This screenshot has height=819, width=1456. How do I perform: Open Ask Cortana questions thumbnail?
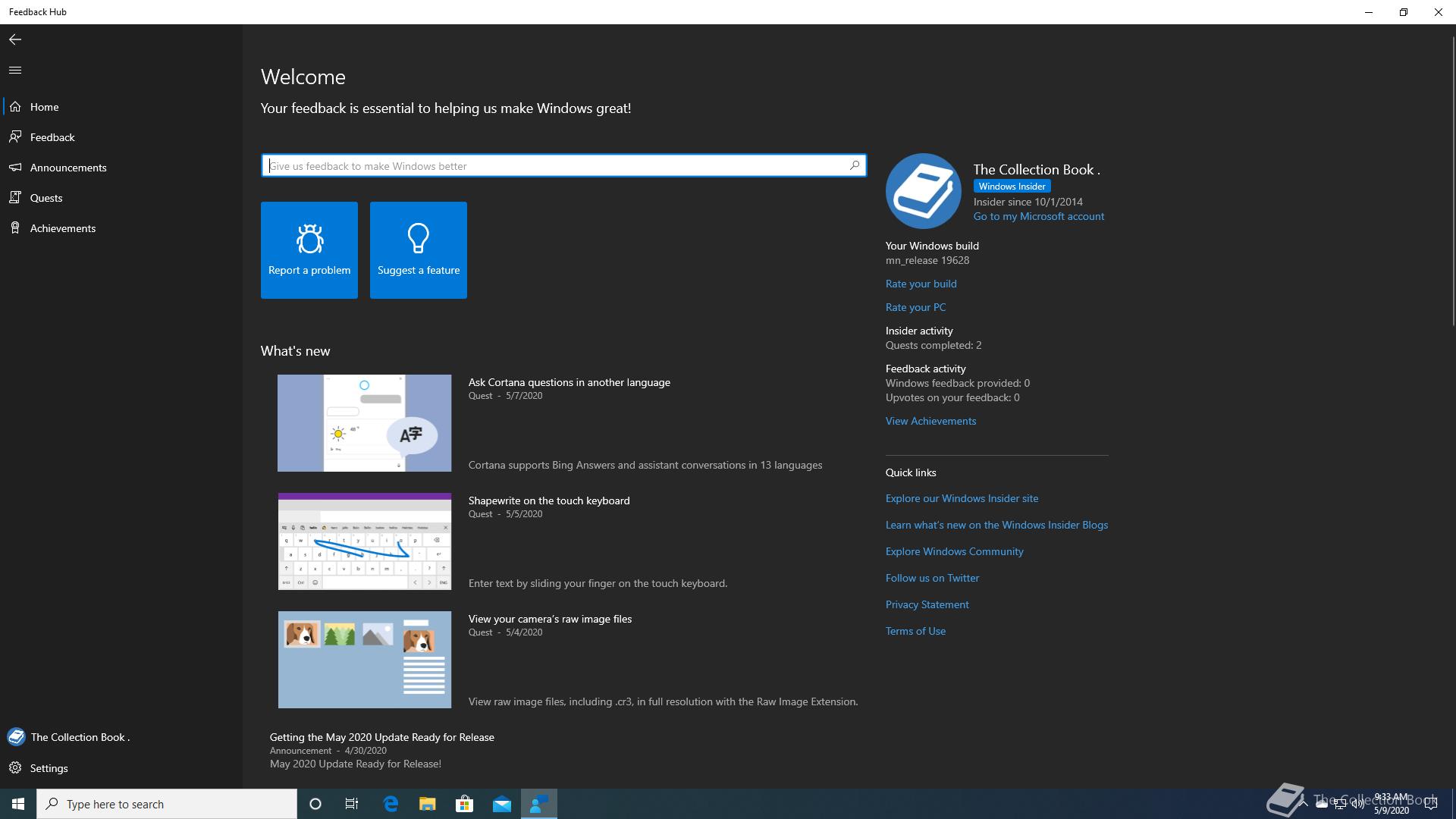364,423
